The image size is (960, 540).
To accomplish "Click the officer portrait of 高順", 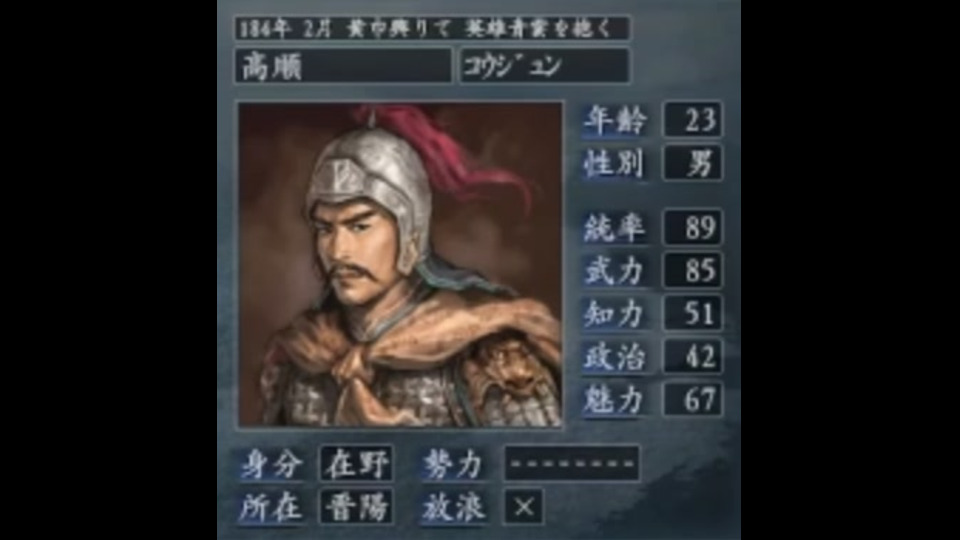I will pyautogui.click(x=400, y=264).
